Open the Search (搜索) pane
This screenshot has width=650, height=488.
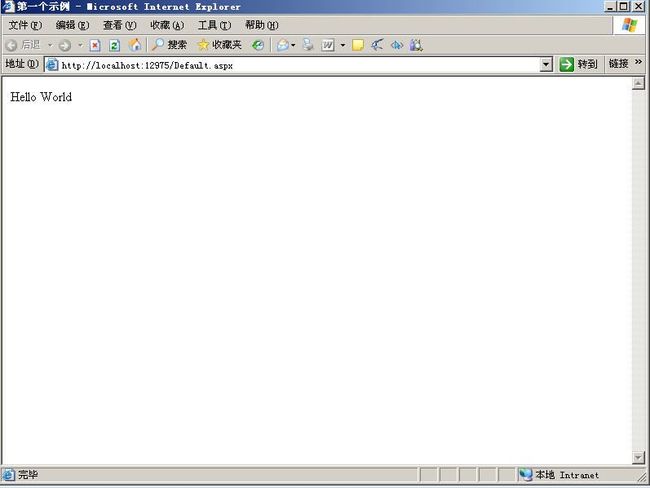pos(169,45)
